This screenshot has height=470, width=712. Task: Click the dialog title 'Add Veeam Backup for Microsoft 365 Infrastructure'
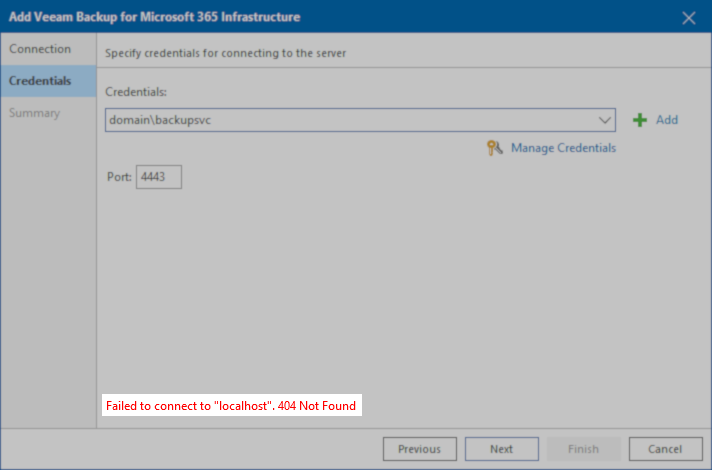pyautogui.click(x=154, y=17)
